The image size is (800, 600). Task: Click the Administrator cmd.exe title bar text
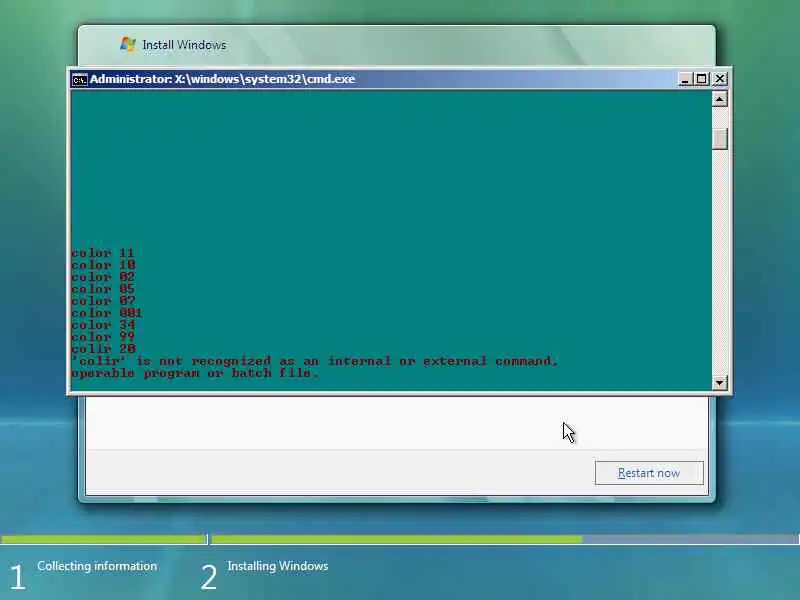coord(222,79)
